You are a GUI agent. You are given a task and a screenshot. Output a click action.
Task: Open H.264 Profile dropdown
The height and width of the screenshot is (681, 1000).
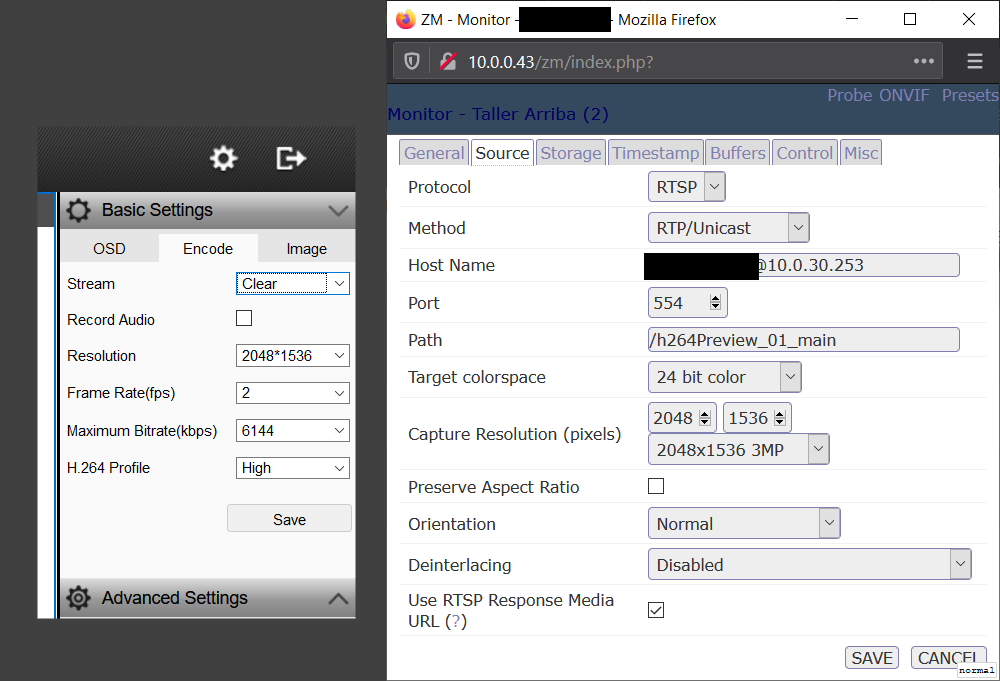(x=293, y=468)
